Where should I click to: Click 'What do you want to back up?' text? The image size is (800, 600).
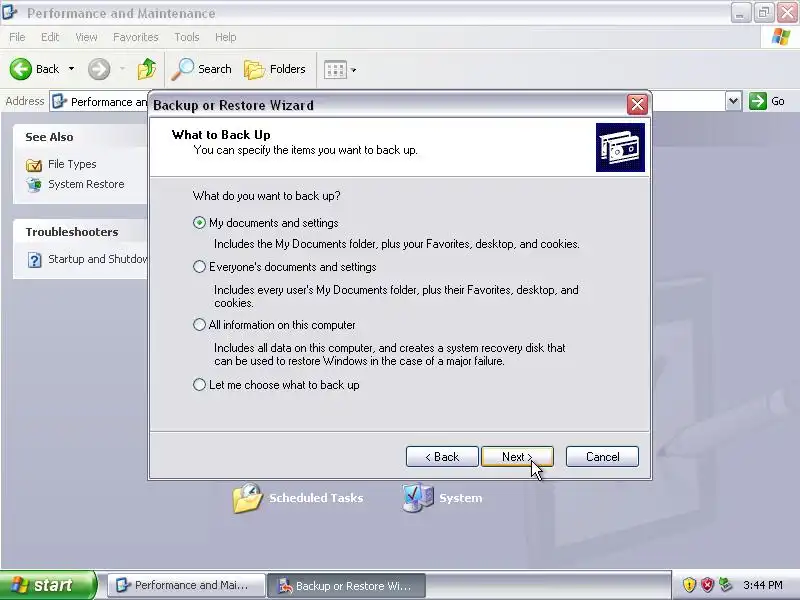pyautogui.click(x=266, y=196)
